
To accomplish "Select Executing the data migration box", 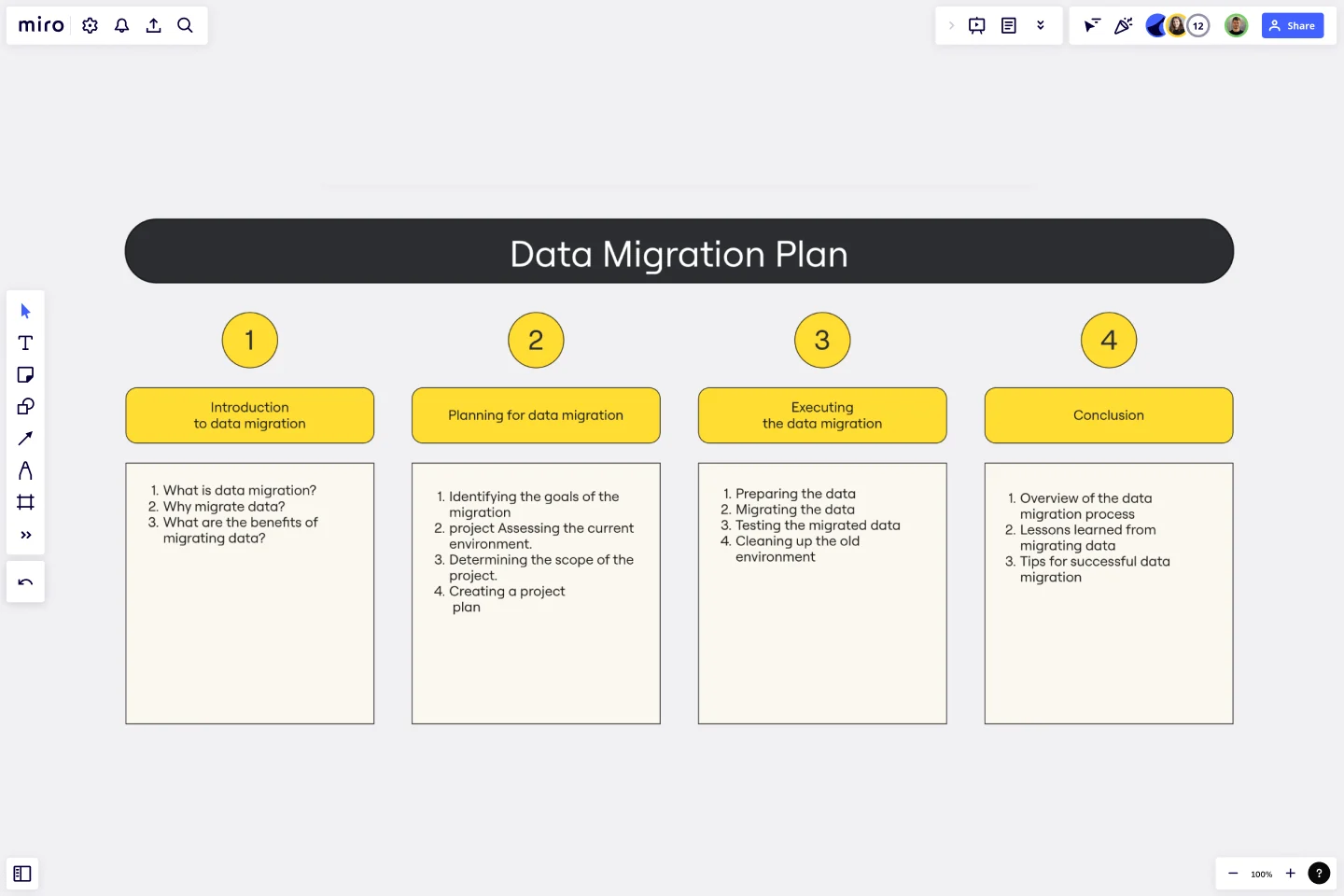I will [x=822, y=415].
